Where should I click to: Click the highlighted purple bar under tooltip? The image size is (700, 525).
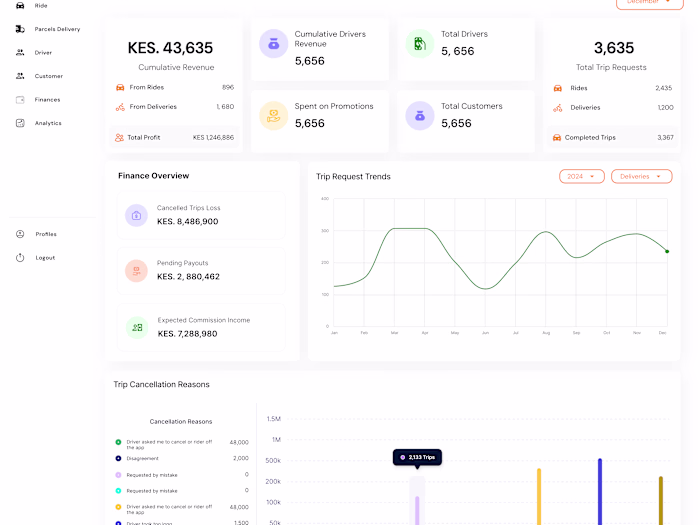click(417, 510)
